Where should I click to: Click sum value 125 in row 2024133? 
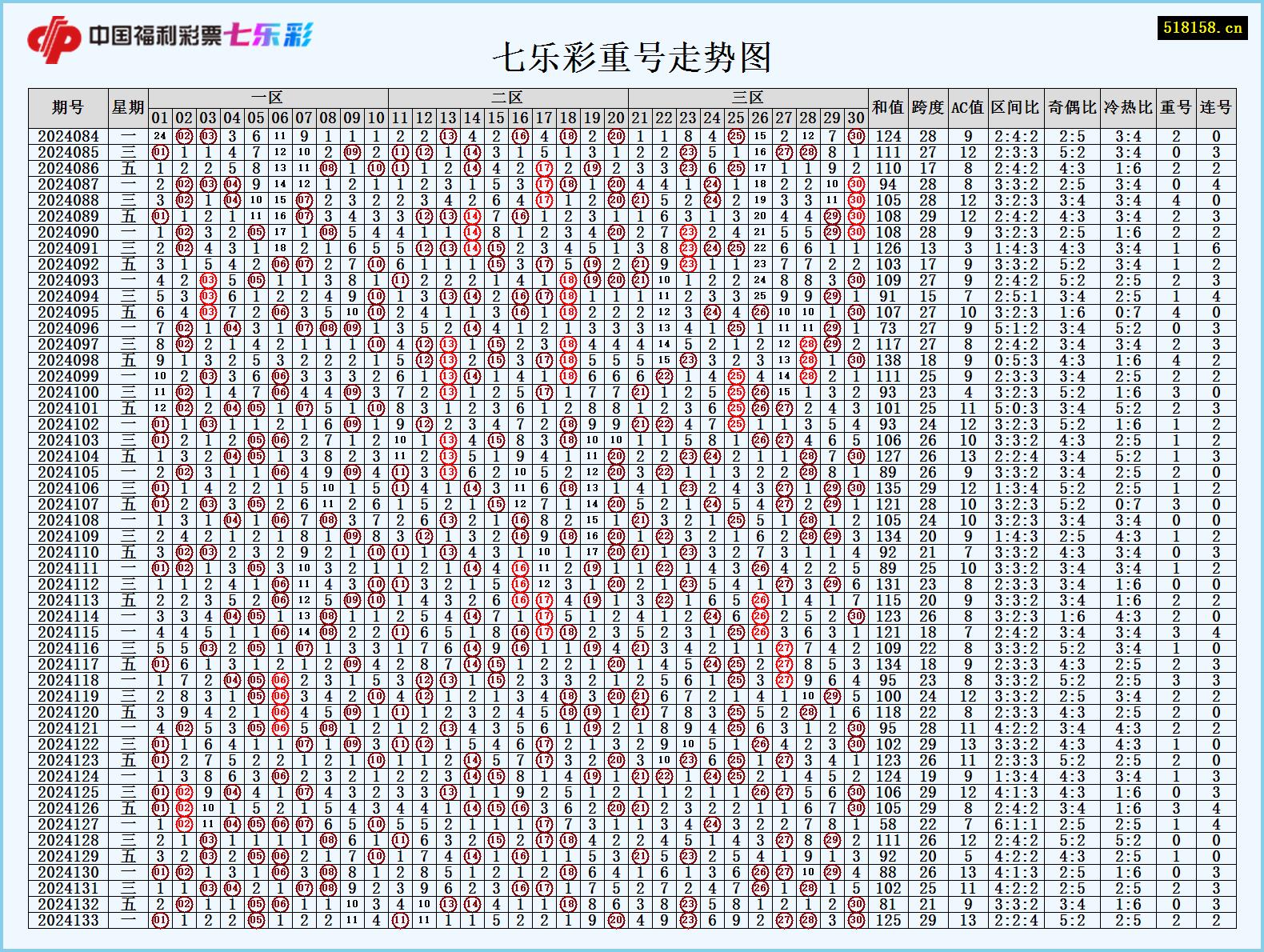[888, 921]
